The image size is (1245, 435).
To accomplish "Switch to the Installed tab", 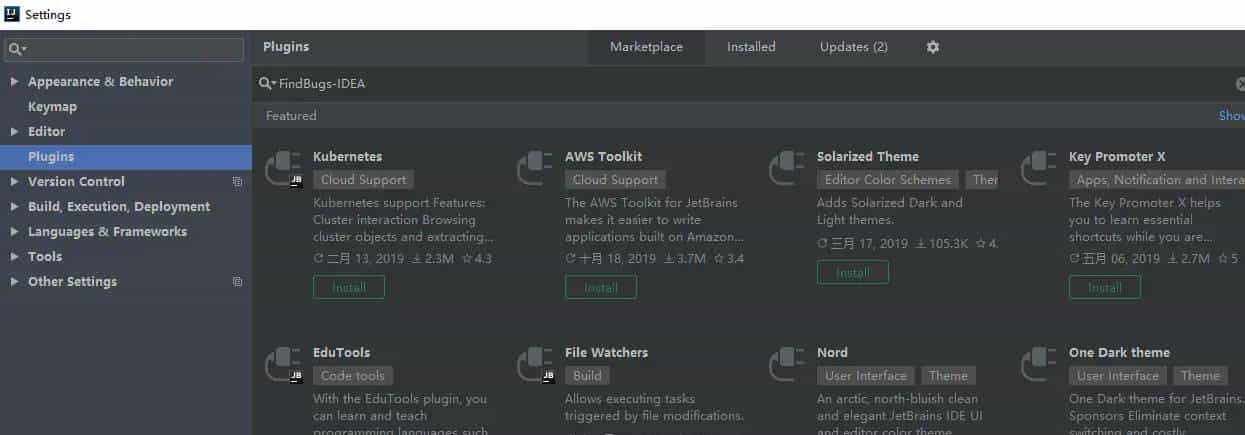I will click(751, 47).
